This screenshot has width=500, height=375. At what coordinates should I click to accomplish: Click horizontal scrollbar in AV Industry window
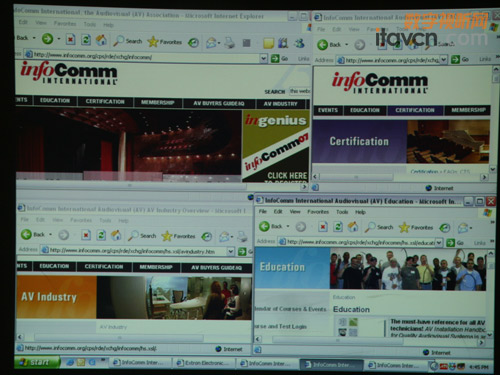[x=118, y=337]
